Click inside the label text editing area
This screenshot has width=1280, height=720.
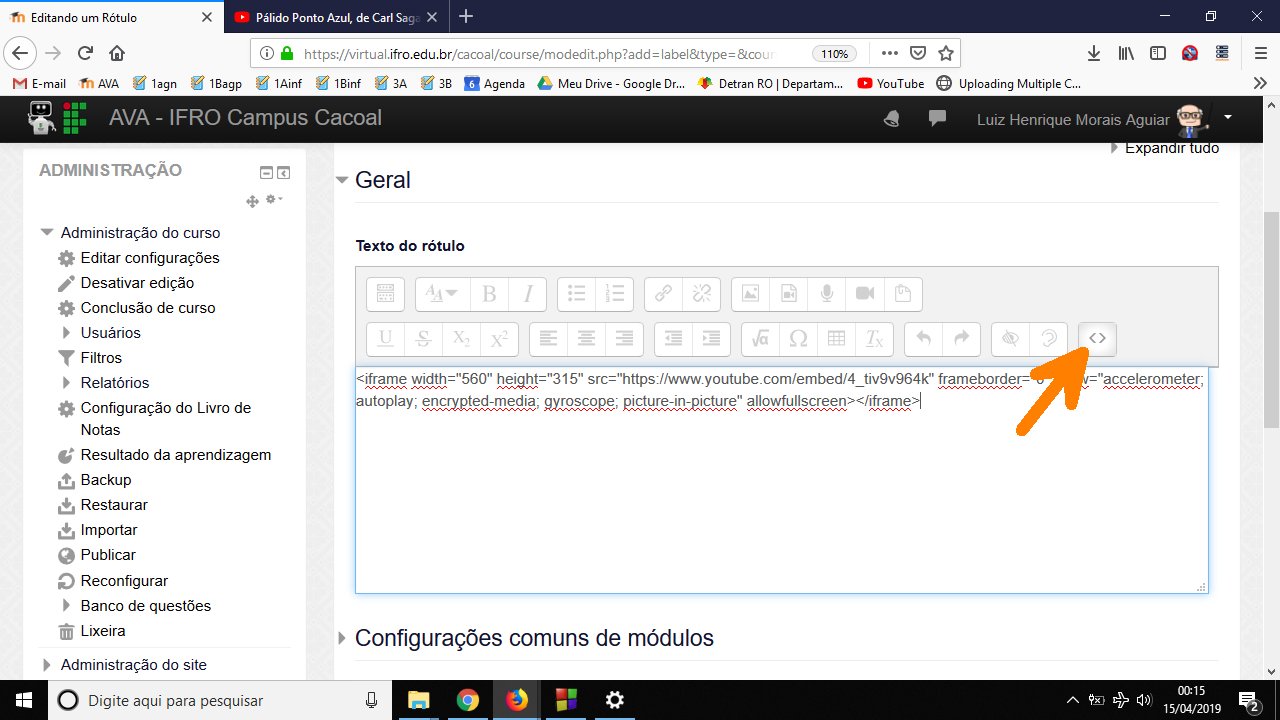tap(780, 500)
